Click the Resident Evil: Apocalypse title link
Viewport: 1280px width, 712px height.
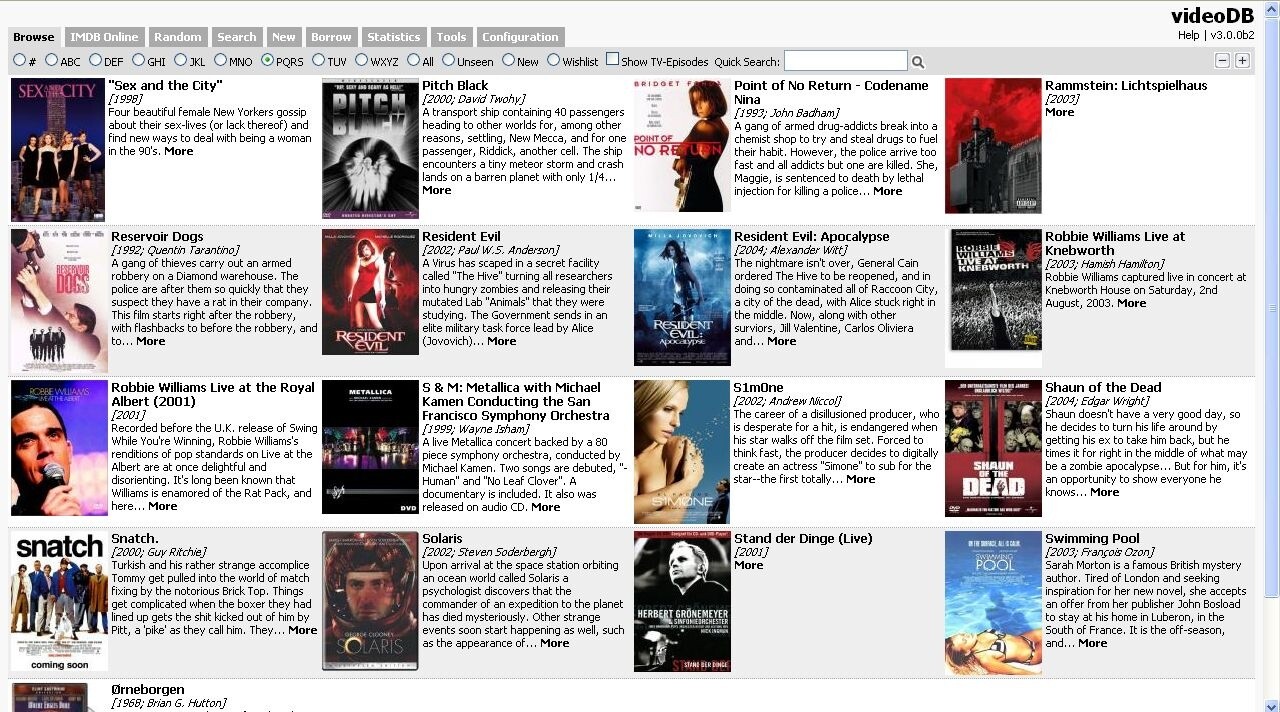pos(811,237)
